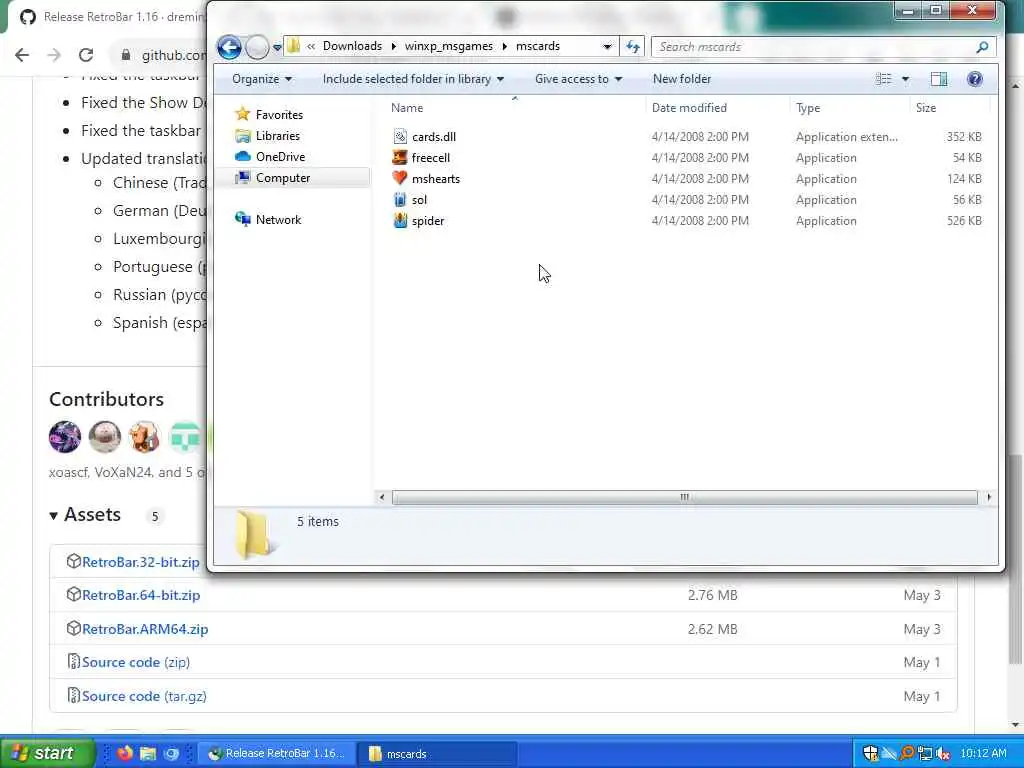The image size is (1024, 768).
Task: Open the Give access to menu
Action: (x=578, y=79)
